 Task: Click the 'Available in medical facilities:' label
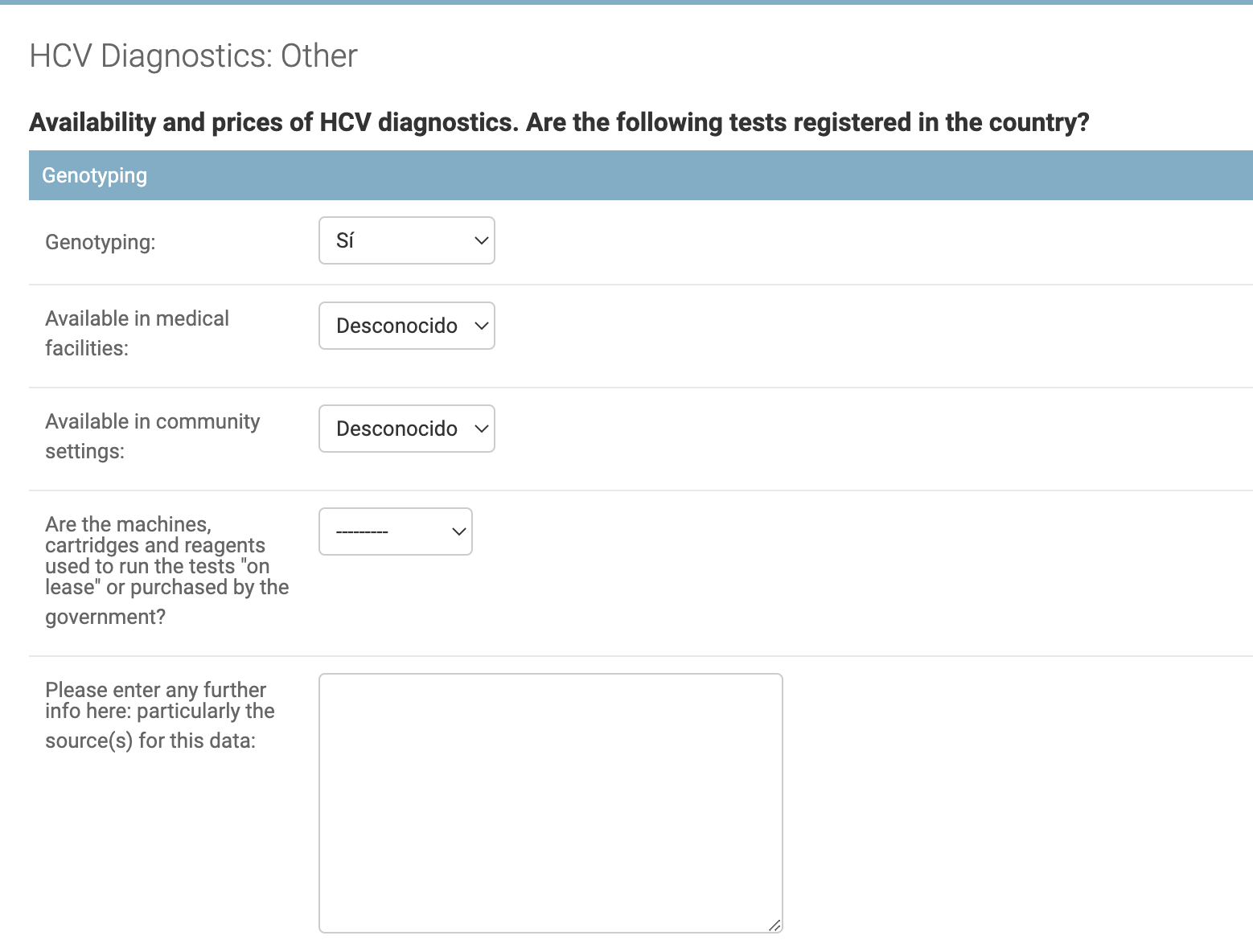tap(137, 333)
